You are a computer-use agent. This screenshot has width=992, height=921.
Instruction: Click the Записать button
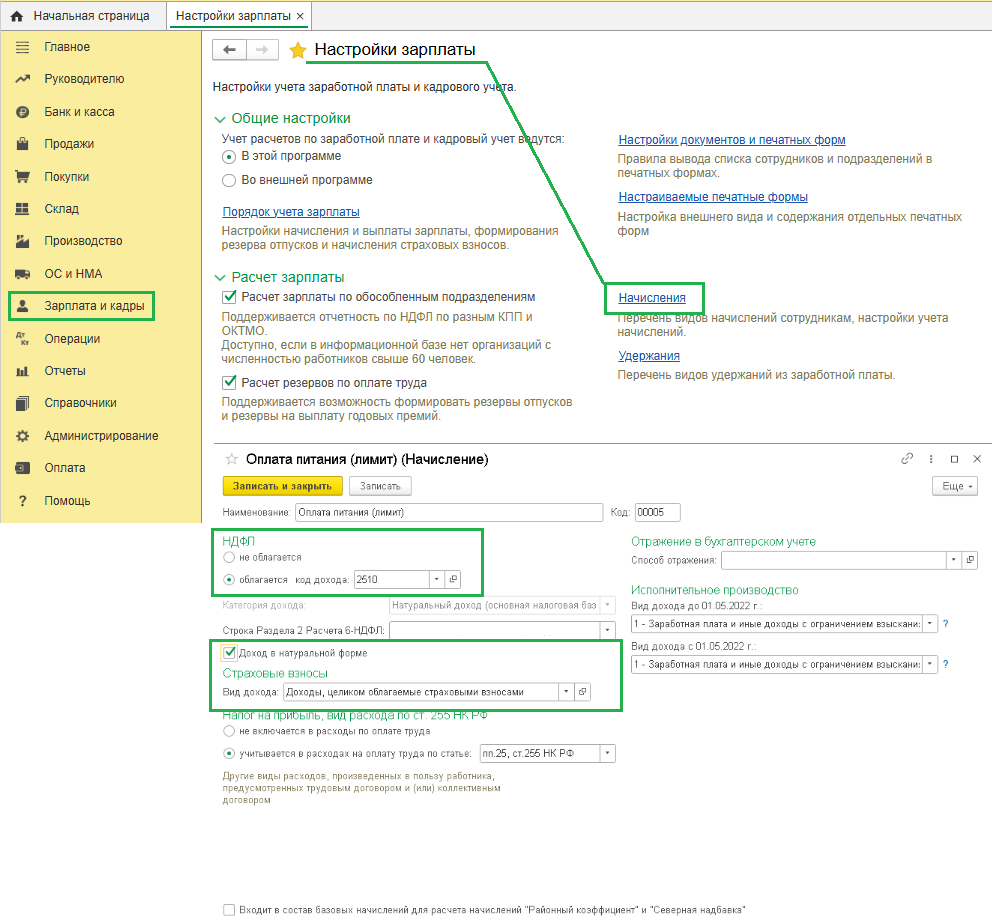(380, 486)
